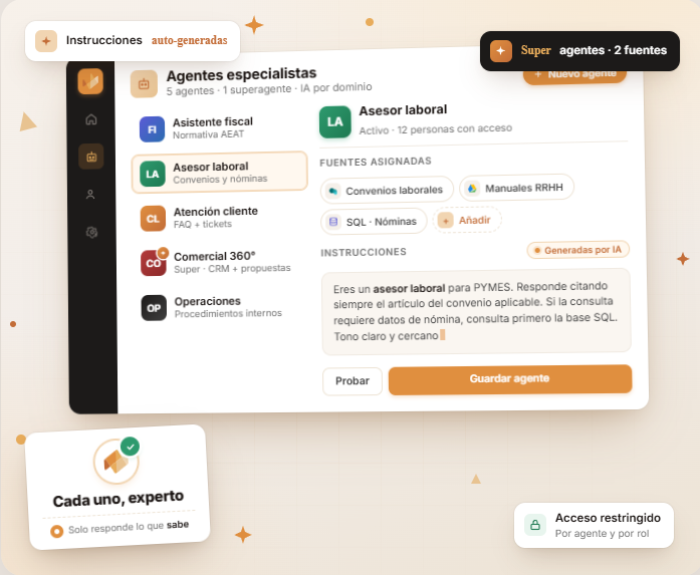Click the sparkle icon on Instrucciones badge
The width and height of the screenshot is (700, 575).
[46, 41]
